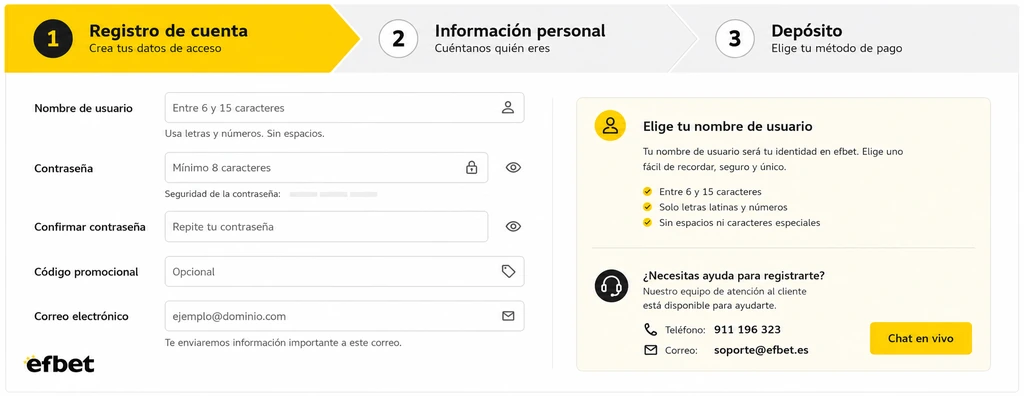This screenshot has width=1024, height=396.
Task: Focus the Contraseña input field
Action: pyautogui.click(x=326, y=168)
